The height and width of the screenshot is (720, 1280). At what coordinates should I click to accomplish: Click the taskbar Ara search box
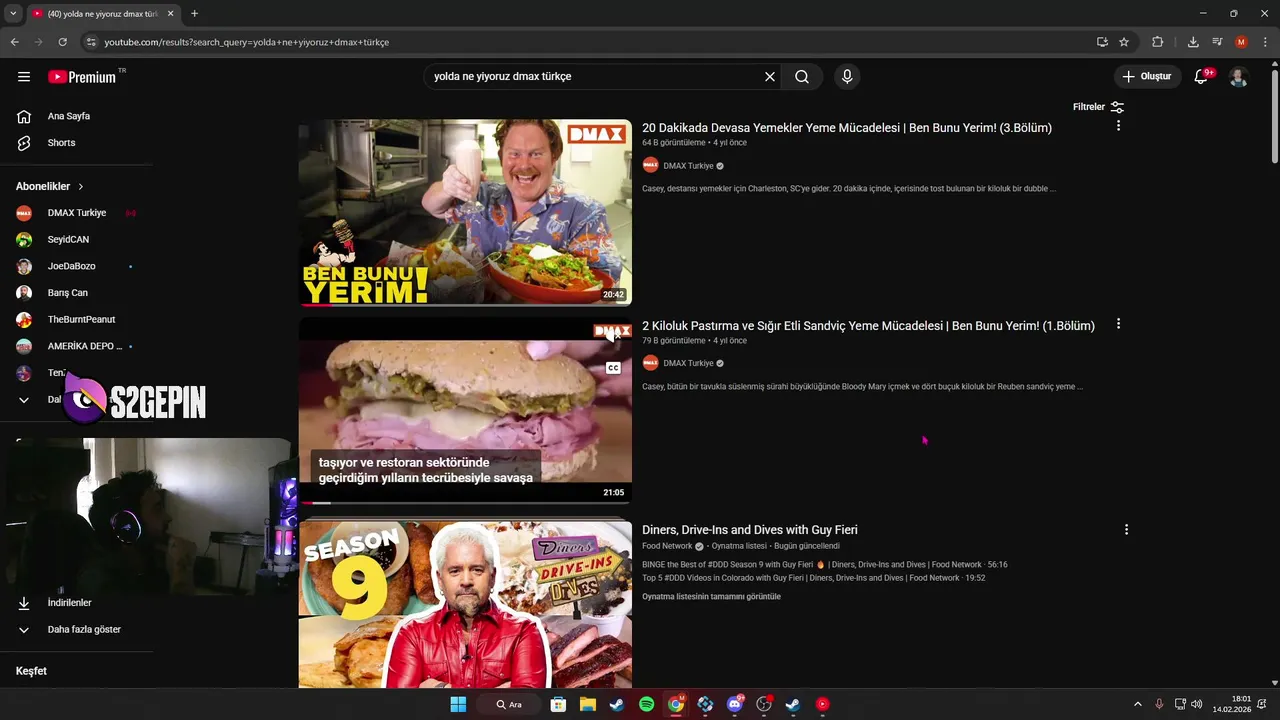510,704
